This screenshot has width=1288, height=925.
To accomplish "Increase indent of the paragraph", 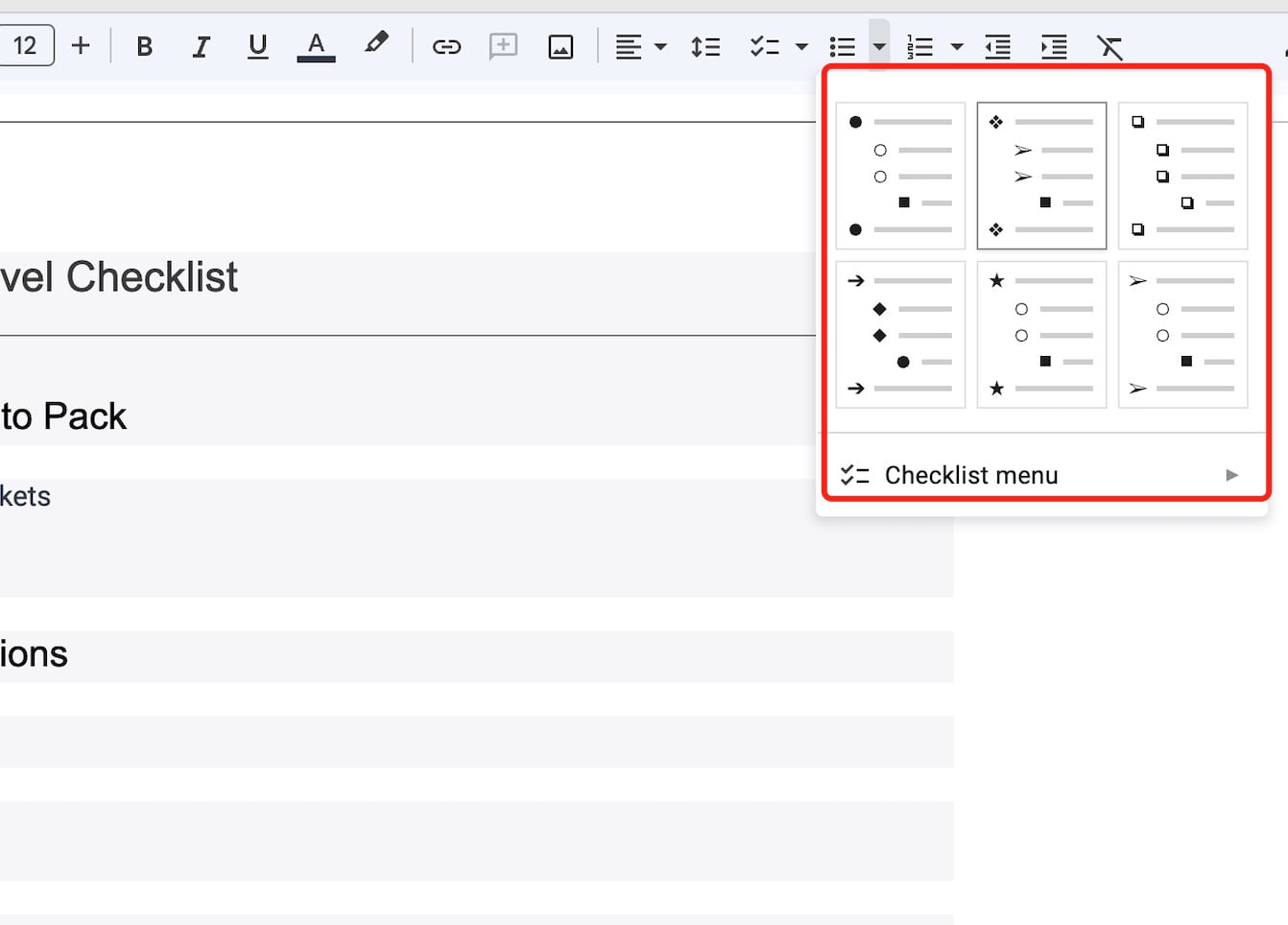I will coord(1054,46).
